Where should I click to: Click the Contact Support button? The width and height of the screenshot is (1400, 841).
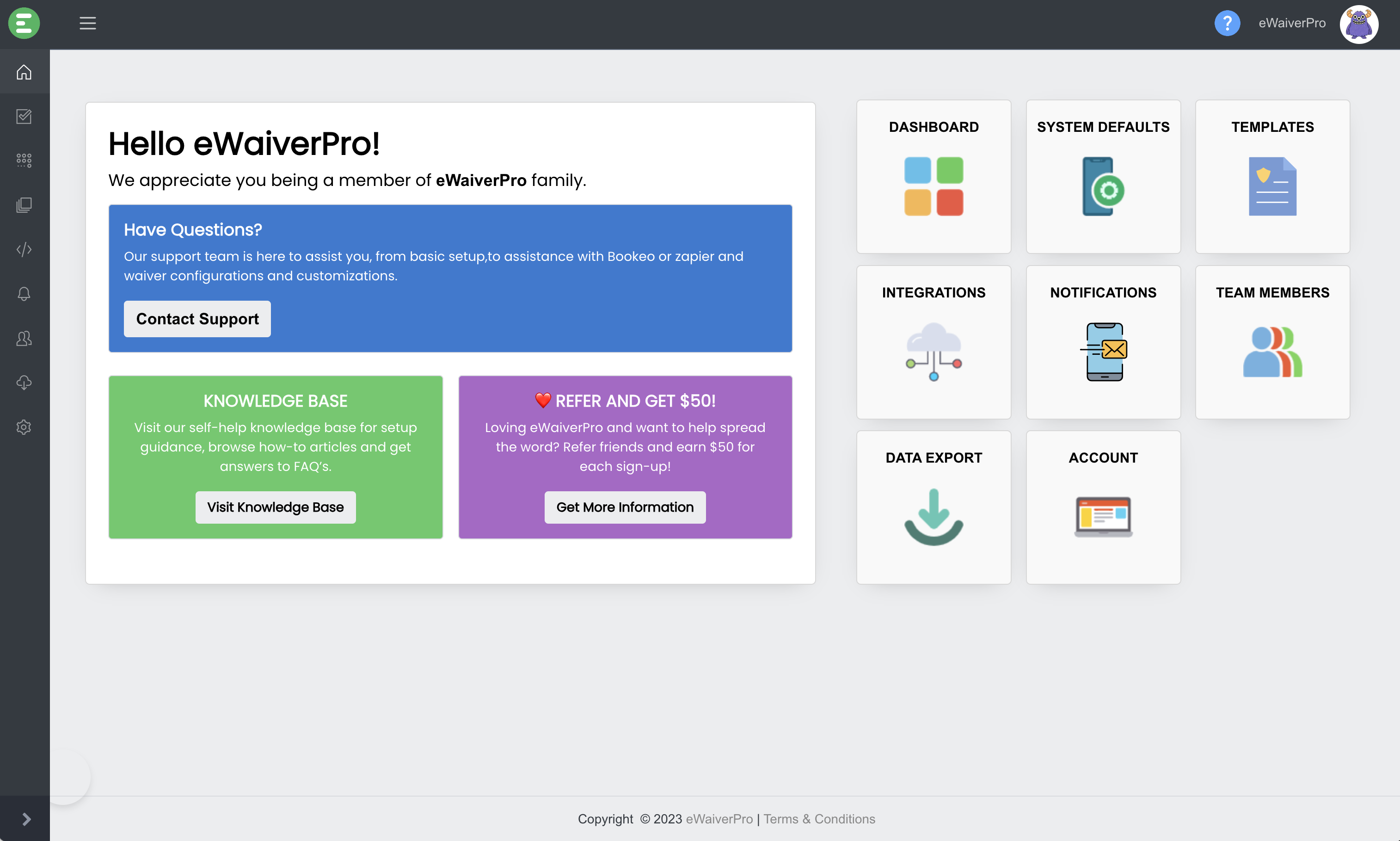tap(197, 319)
